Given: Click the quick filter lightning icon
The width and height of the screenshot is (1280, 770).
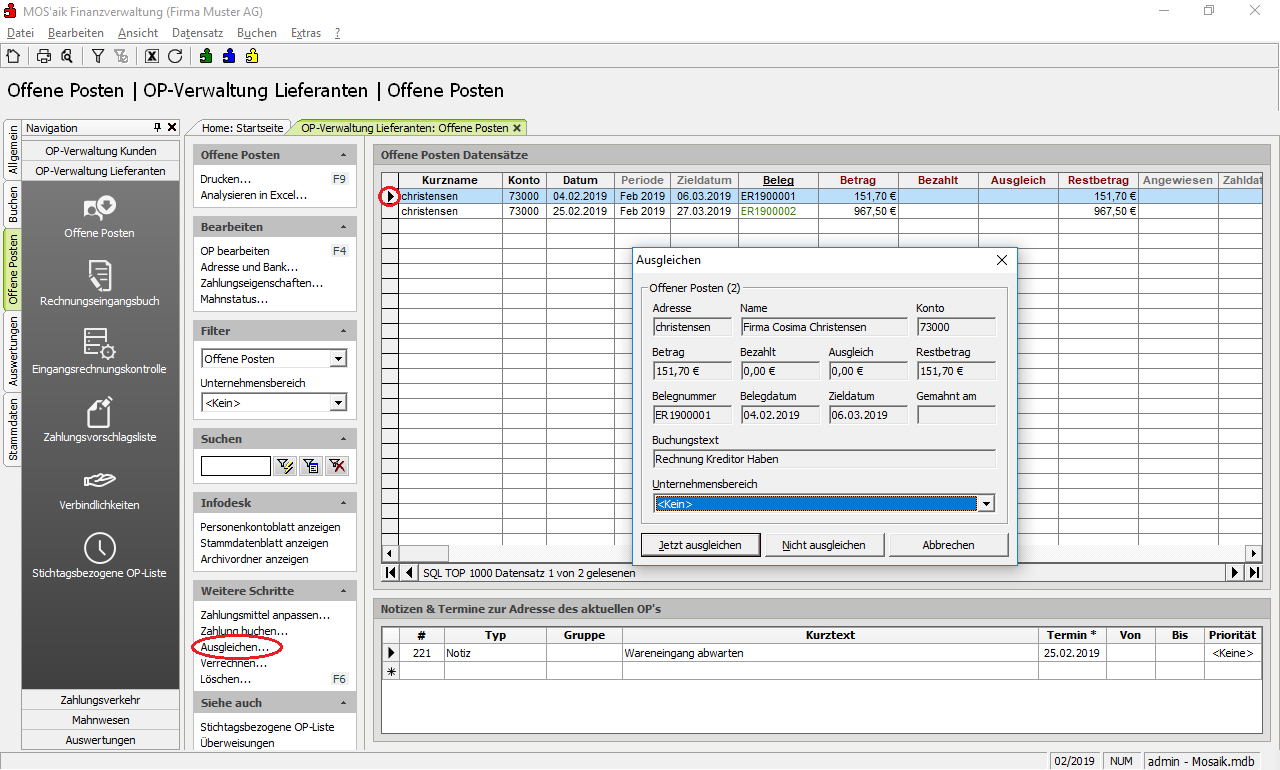Looking at the screenshot, I should point(285,466).
